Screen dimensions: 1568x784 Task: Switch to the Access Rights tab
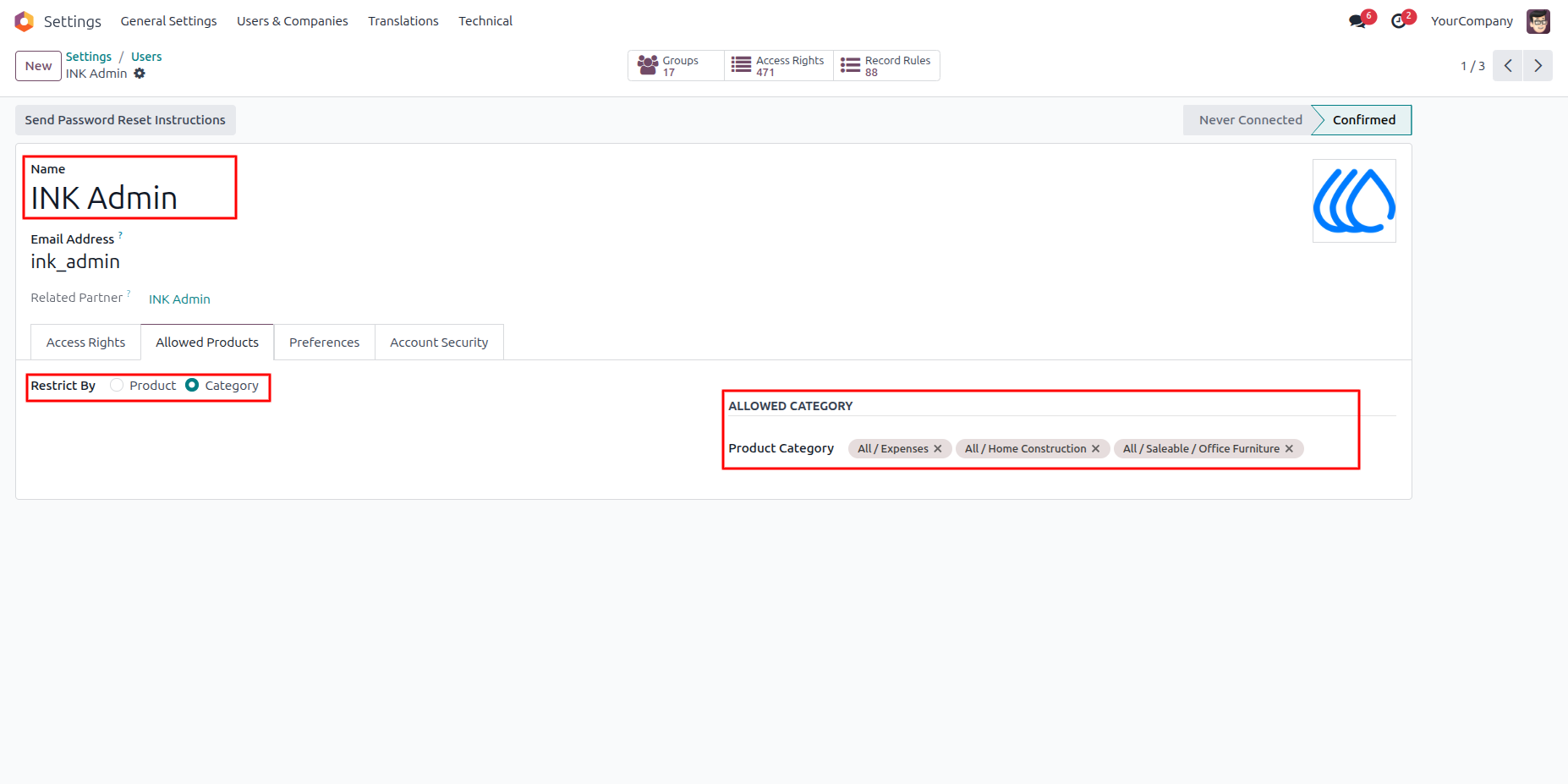pyautogui.click(x=85, y=343)
